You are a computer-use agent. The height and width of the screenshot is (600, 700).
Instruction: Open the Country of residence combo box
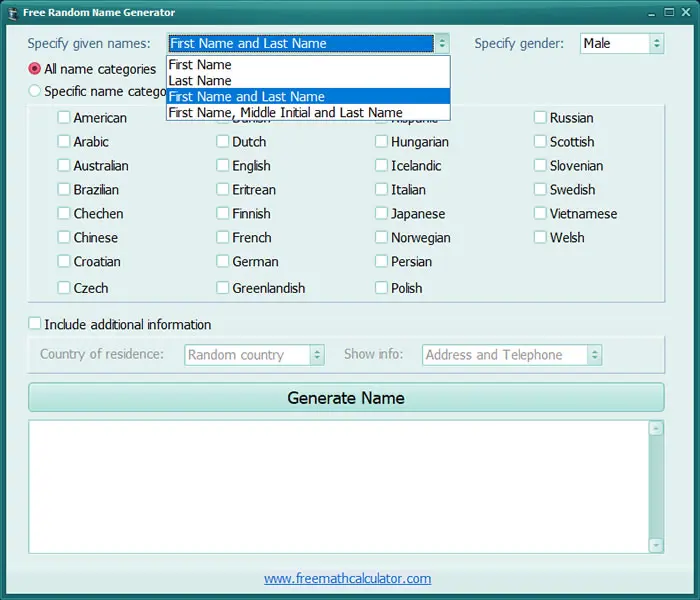[254, 355]
